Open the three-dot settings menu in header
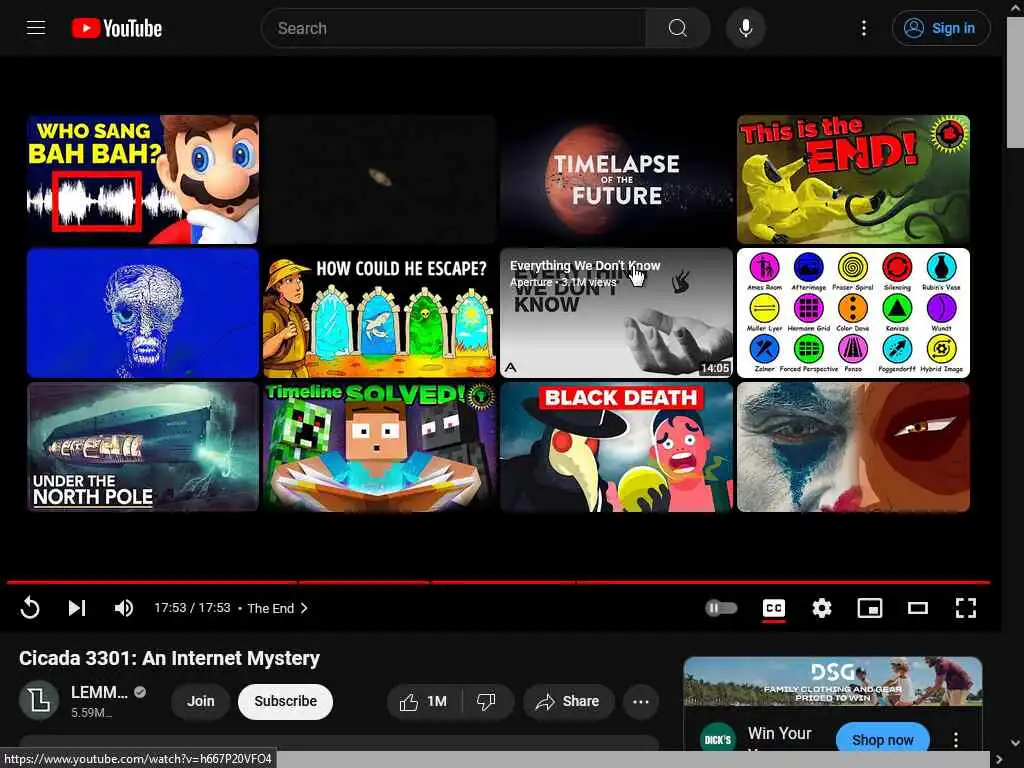The image size is (1024, 768). pos(863,28)
